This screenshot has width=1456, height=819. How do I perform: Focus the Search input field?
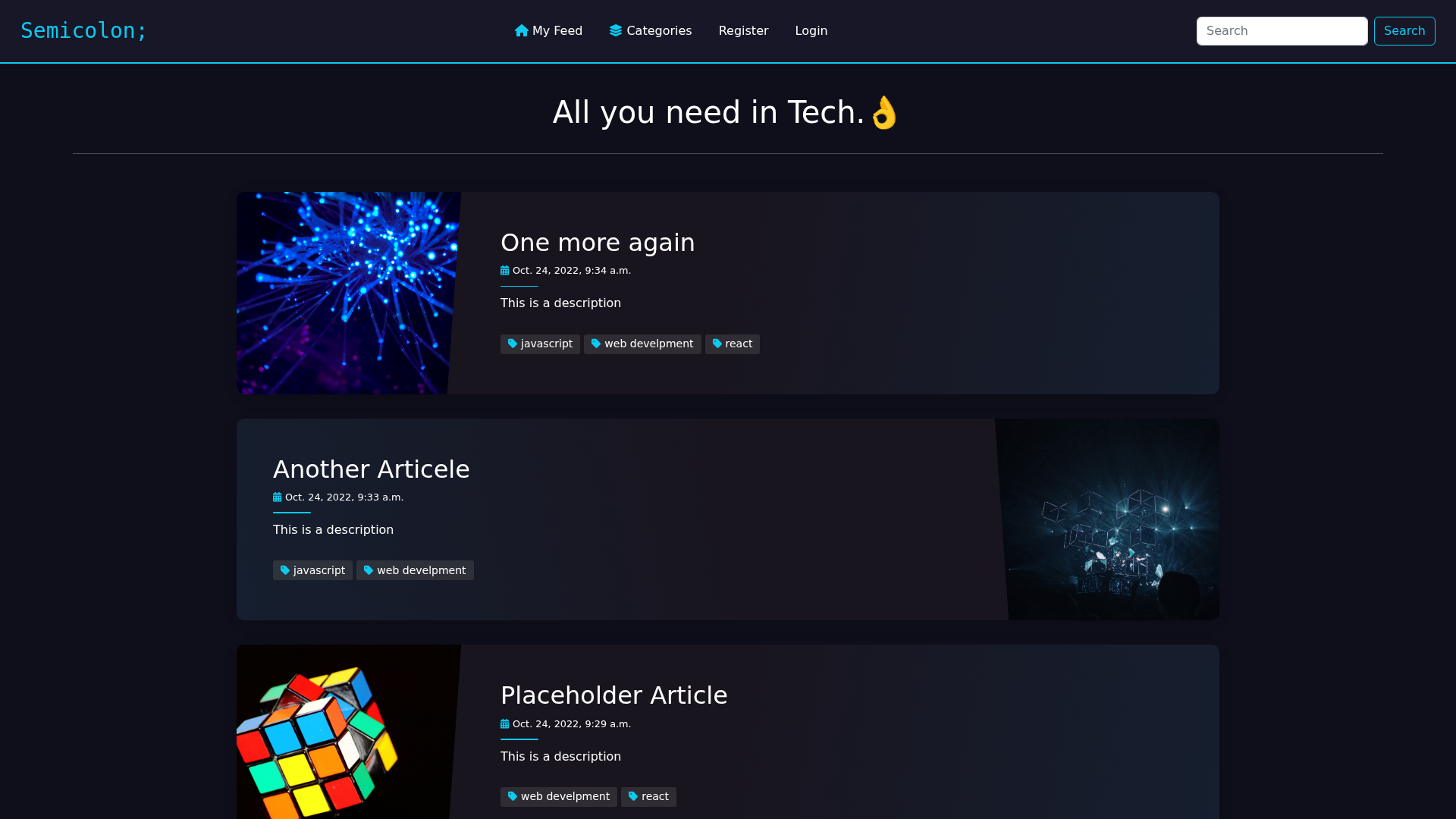(x=1282, y=31)
